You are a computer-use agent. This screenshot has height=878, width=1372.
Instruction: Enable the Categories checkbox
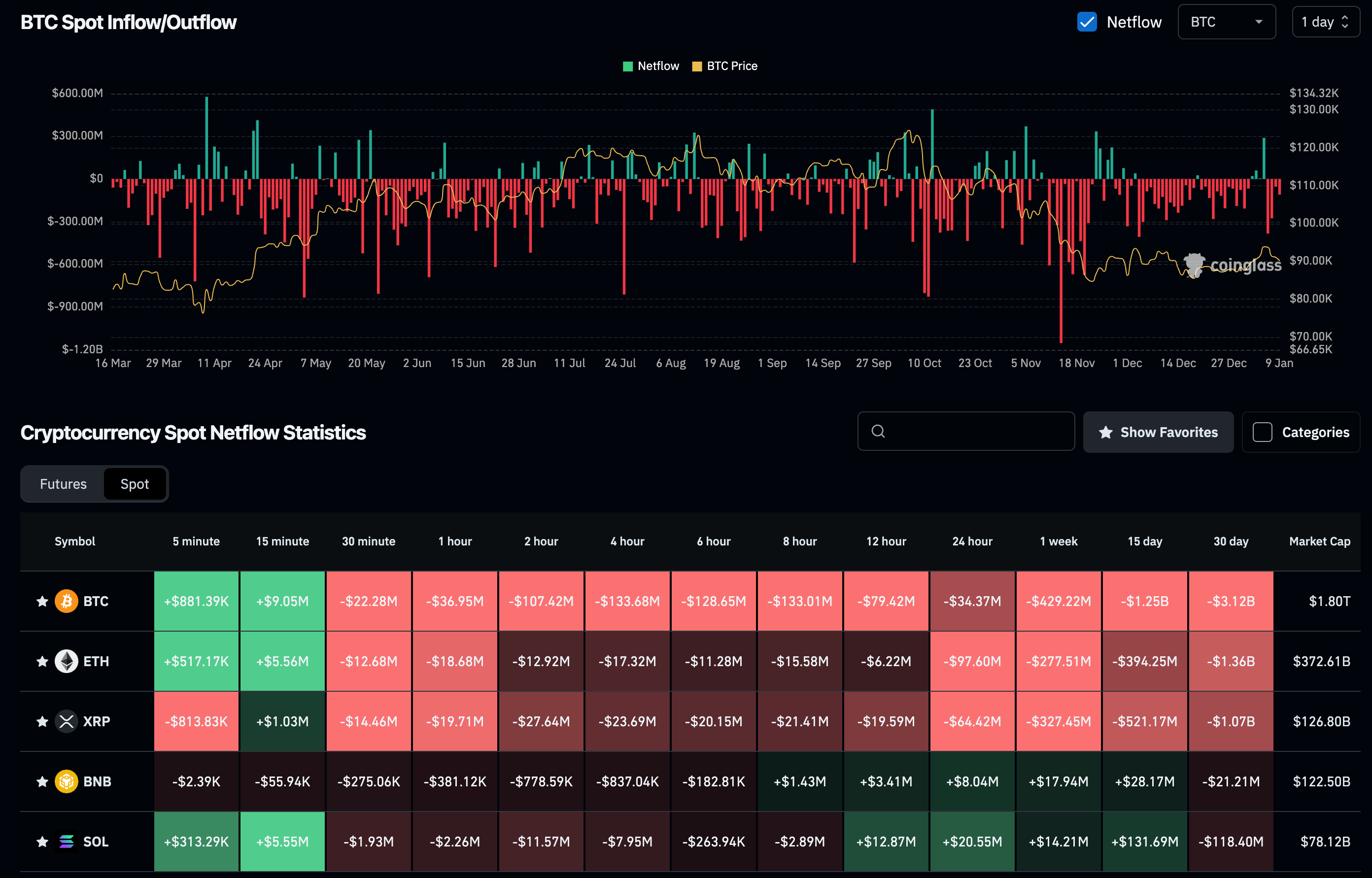(x=1262, y=432)
